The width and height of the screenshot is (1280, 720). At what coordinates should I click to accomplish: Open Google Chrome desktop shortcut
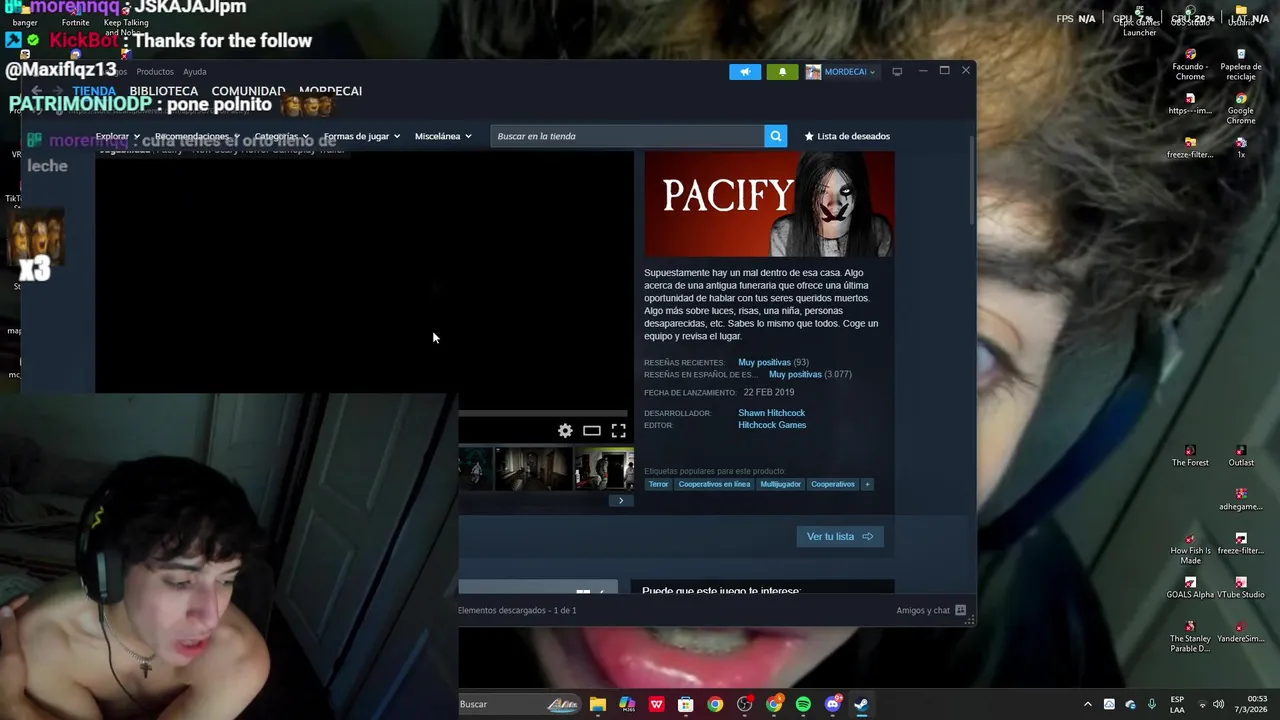pyautogui.click(x=1241, y=110)
